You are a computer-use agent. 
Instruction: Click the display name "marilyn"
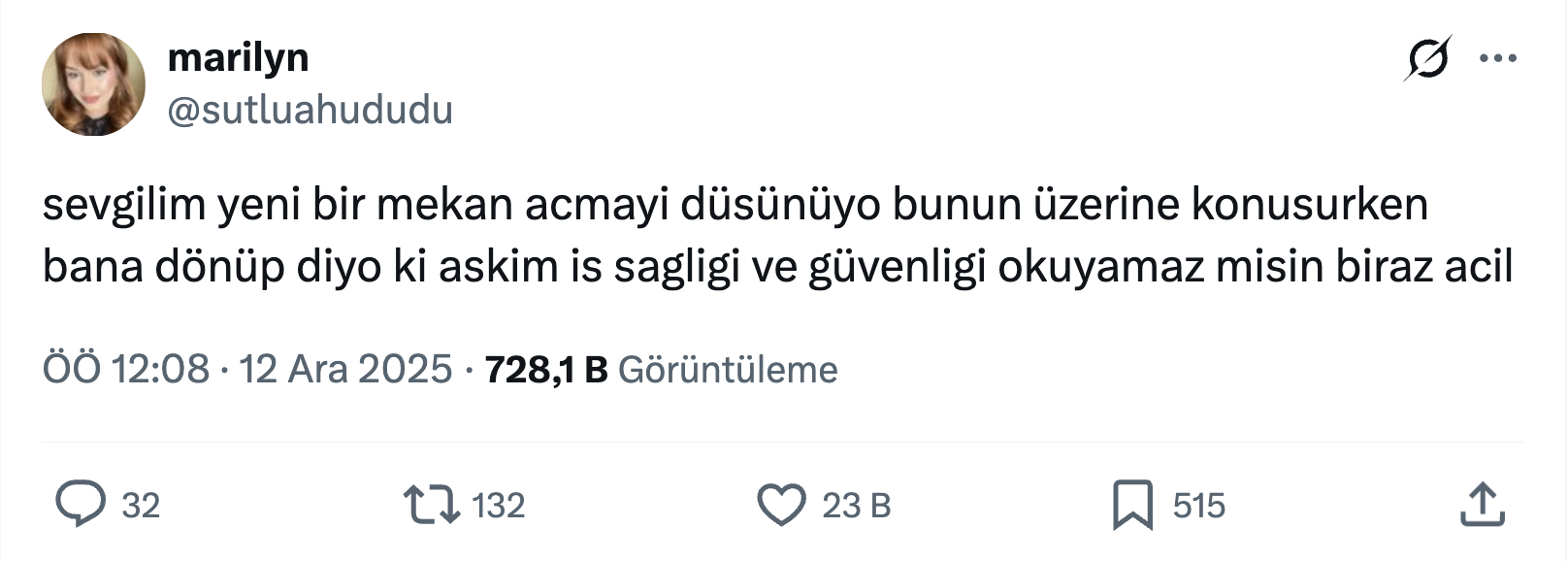[x=238, y=58]
